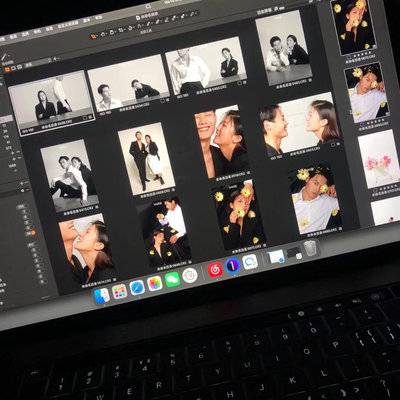Select the standing full-body couple thumbnail
This screenshot has width=400, height=400.
146,158
